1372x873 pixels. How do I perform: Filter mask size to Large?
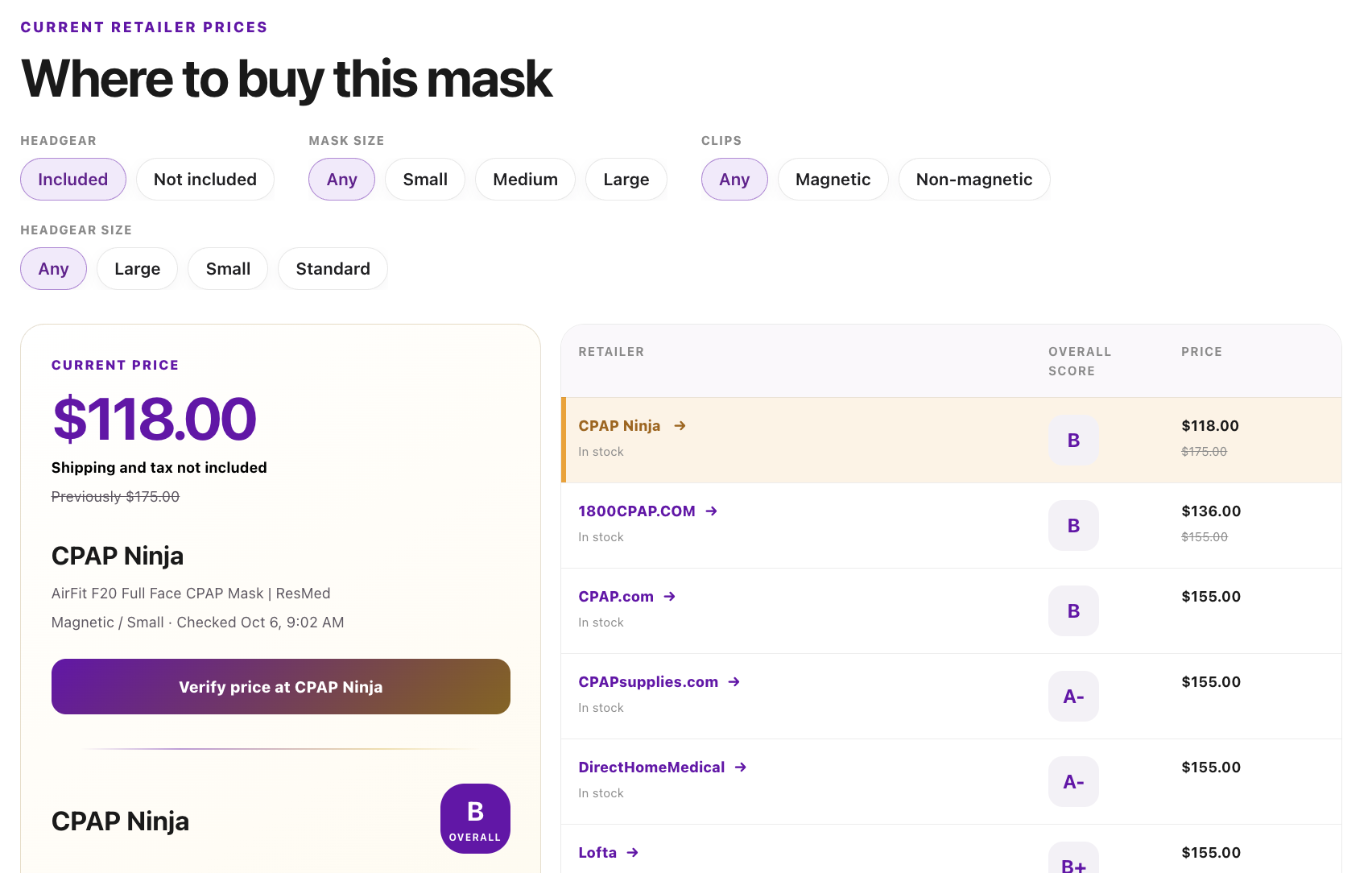click(x=626, y=179)
